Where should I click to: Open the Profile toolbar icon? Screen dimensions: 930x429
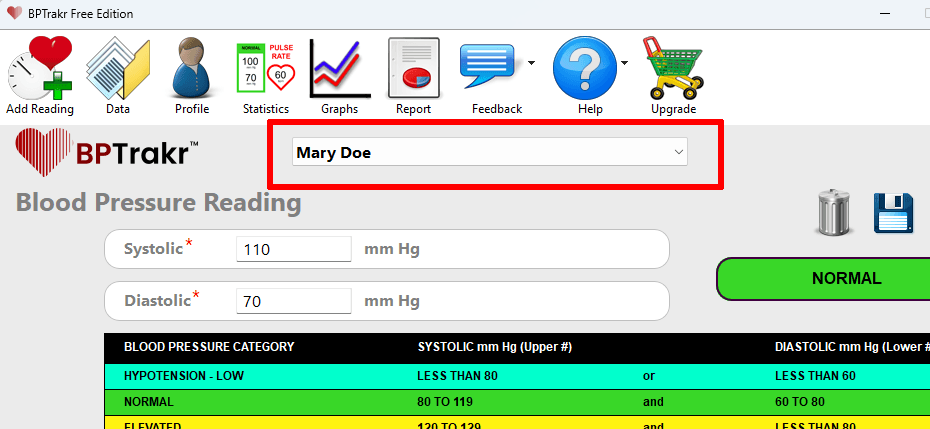tap(191, 72)
